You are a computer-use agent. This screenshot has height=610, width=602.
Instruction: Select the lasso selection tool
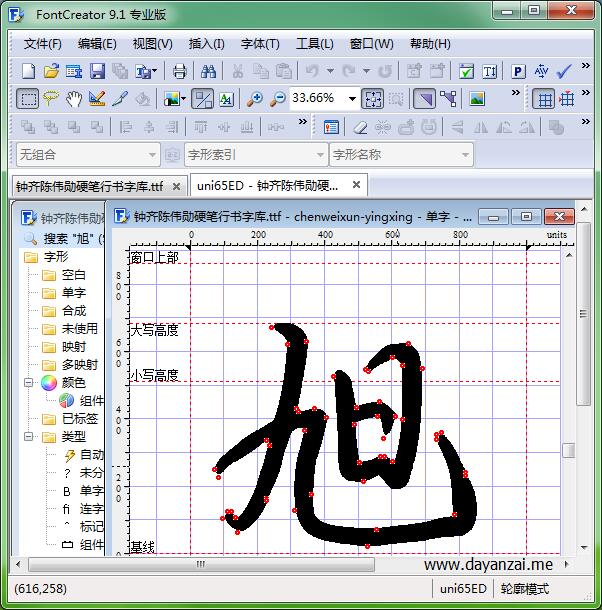click(51, 99)
